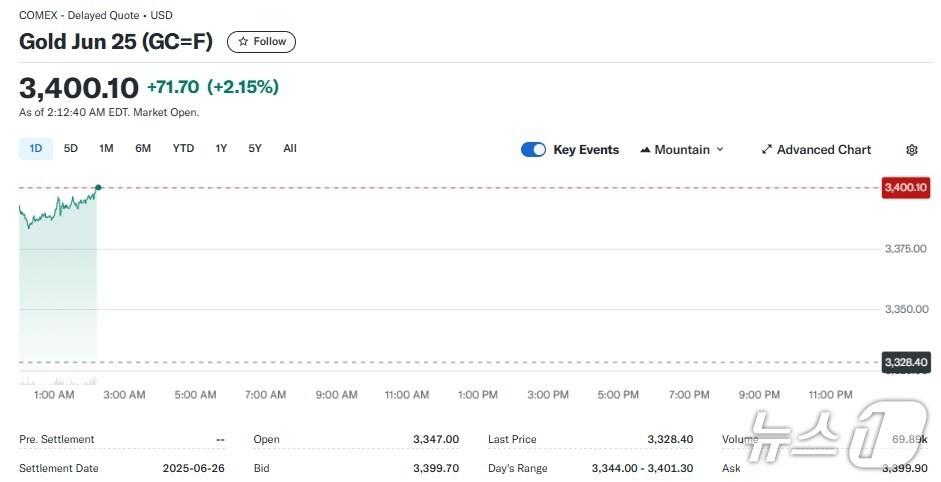Choose the YTD range tab
This screenshot has width=941, height=482.
(x=183, y=149)
